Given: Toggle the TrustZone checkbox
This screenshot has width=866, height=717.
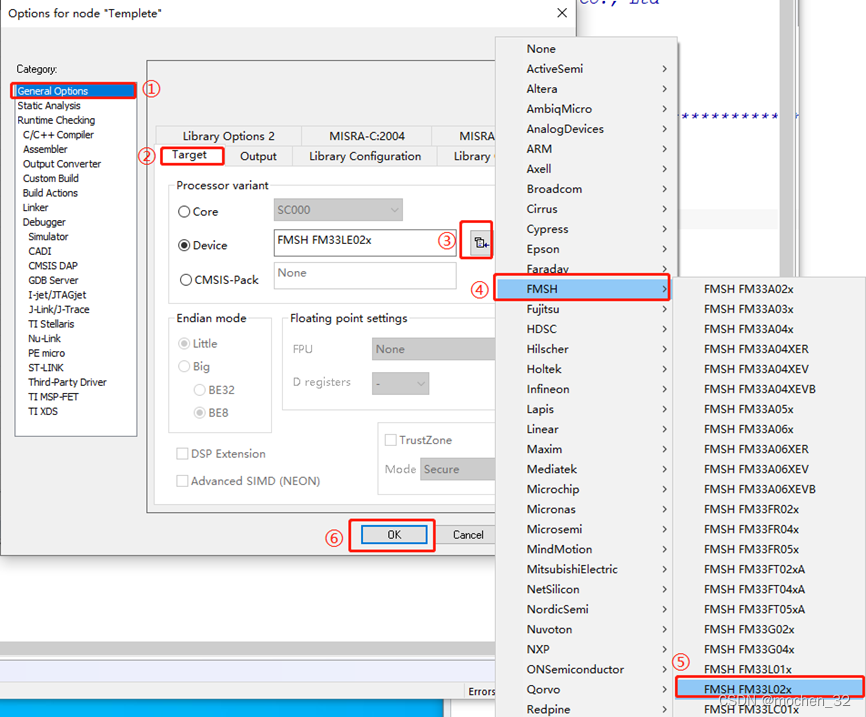Looking at the screenshot, I should pos(390,440).
